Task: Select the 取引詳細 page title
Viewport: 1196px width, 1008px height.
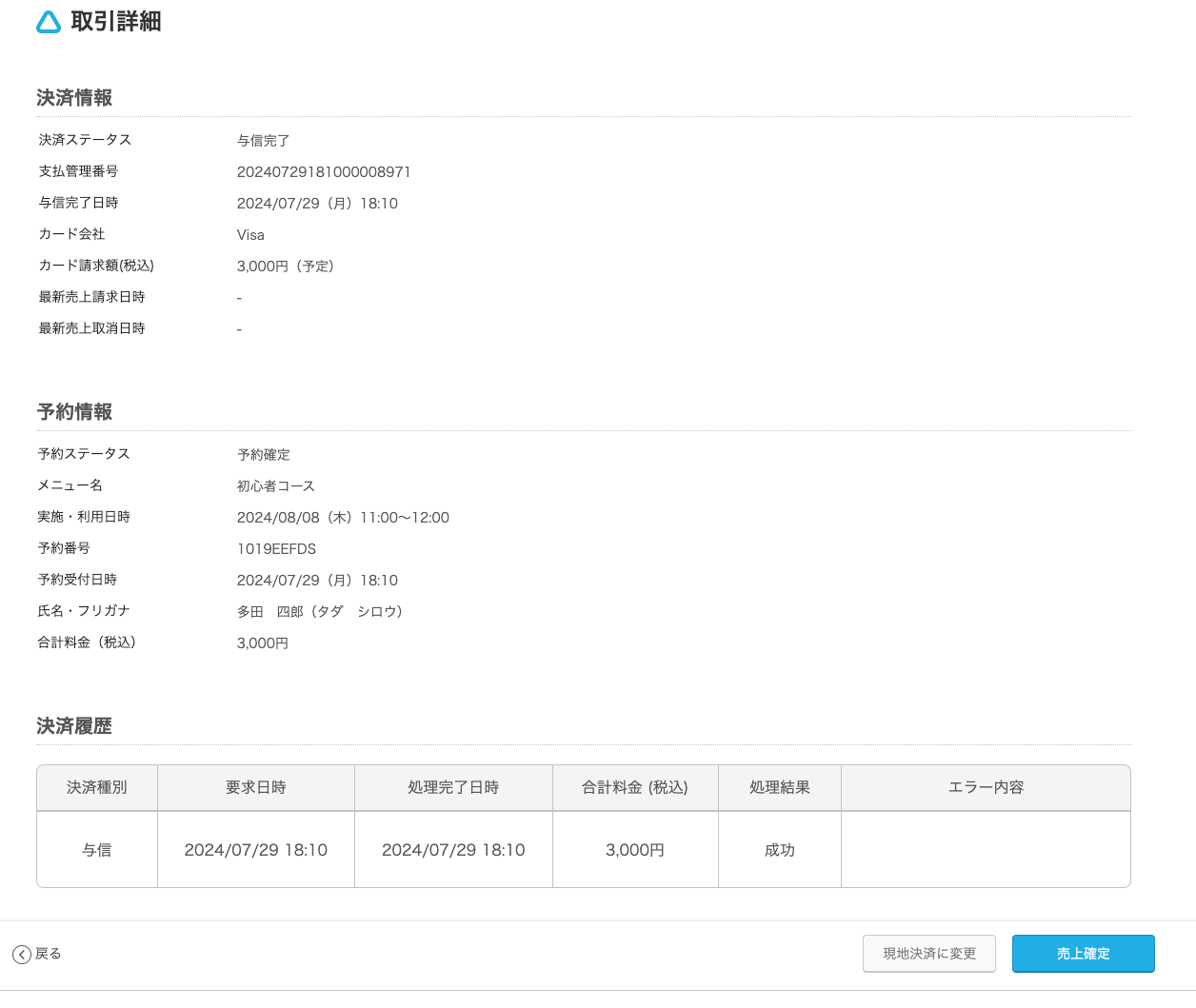Action: tap(116, 22)
